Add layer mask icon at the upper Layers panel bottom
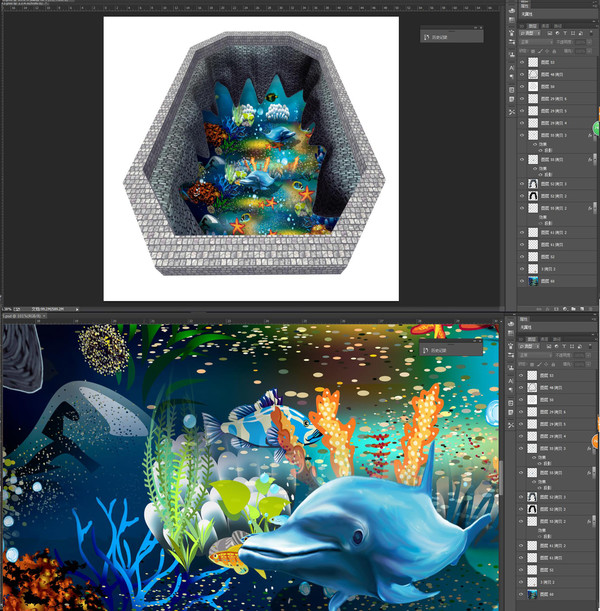Viewport: 600px width, 611px height. pyautogui.click(x=556, y=309)
